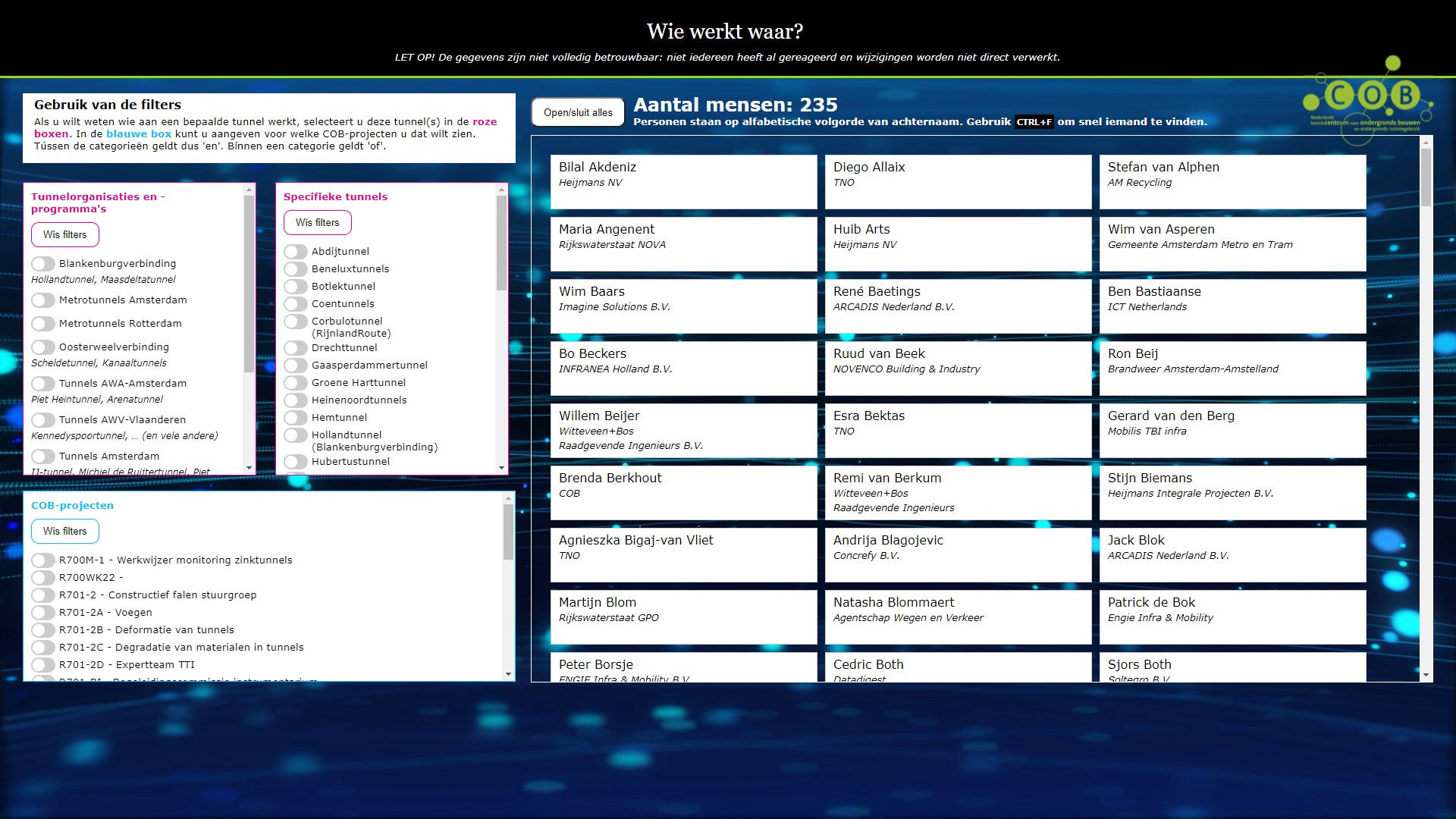Toggle R700M-1 Werkwijzer monitoring zinktunnels

coord(43,560)
